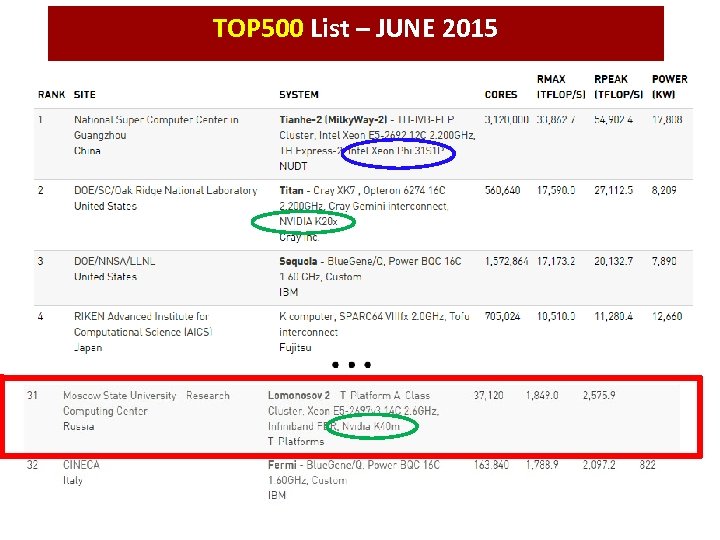
Task: Open the Fermi system name
Action: (282, 465)
